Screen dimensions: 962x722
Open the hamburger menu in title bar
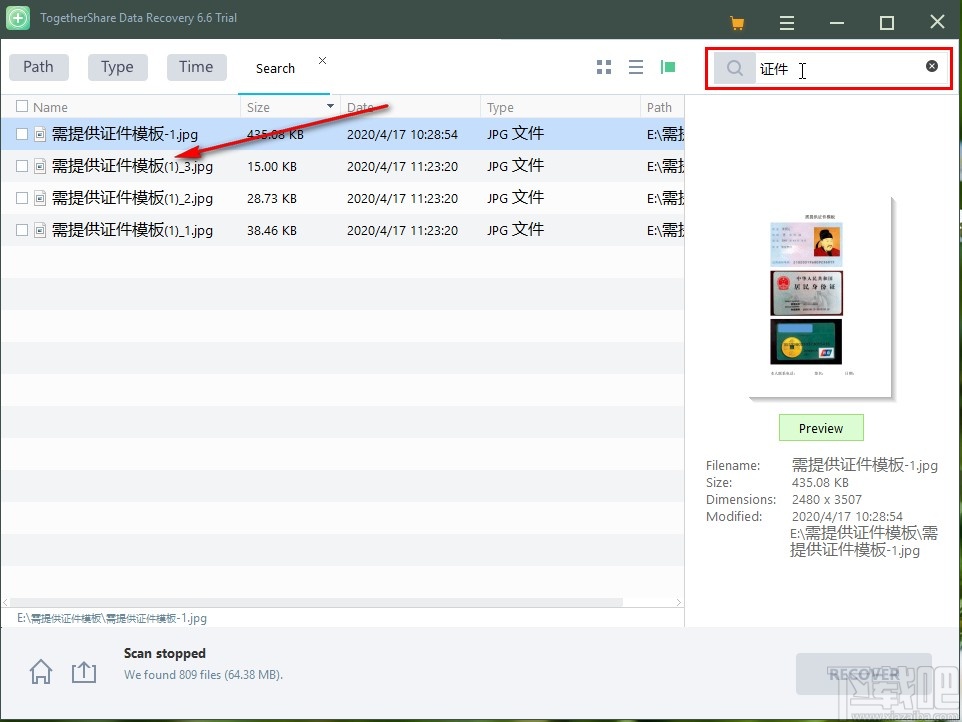[x=787, y=21]
